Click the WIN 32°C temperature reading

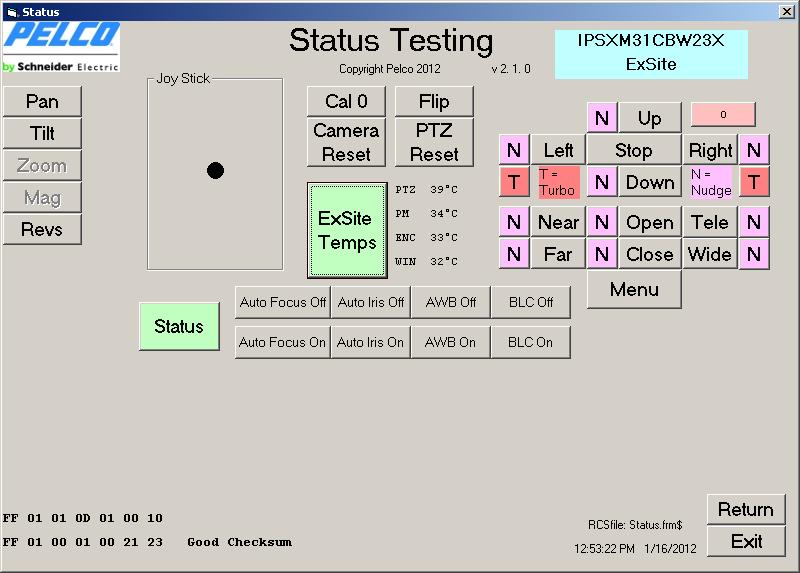[427, 261]
